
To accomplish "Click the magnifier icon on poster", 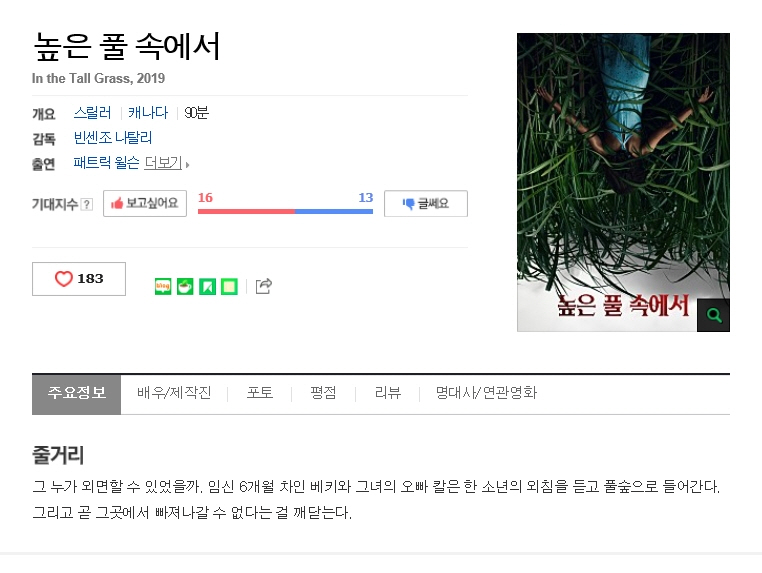I will click(x=713, y=315).
